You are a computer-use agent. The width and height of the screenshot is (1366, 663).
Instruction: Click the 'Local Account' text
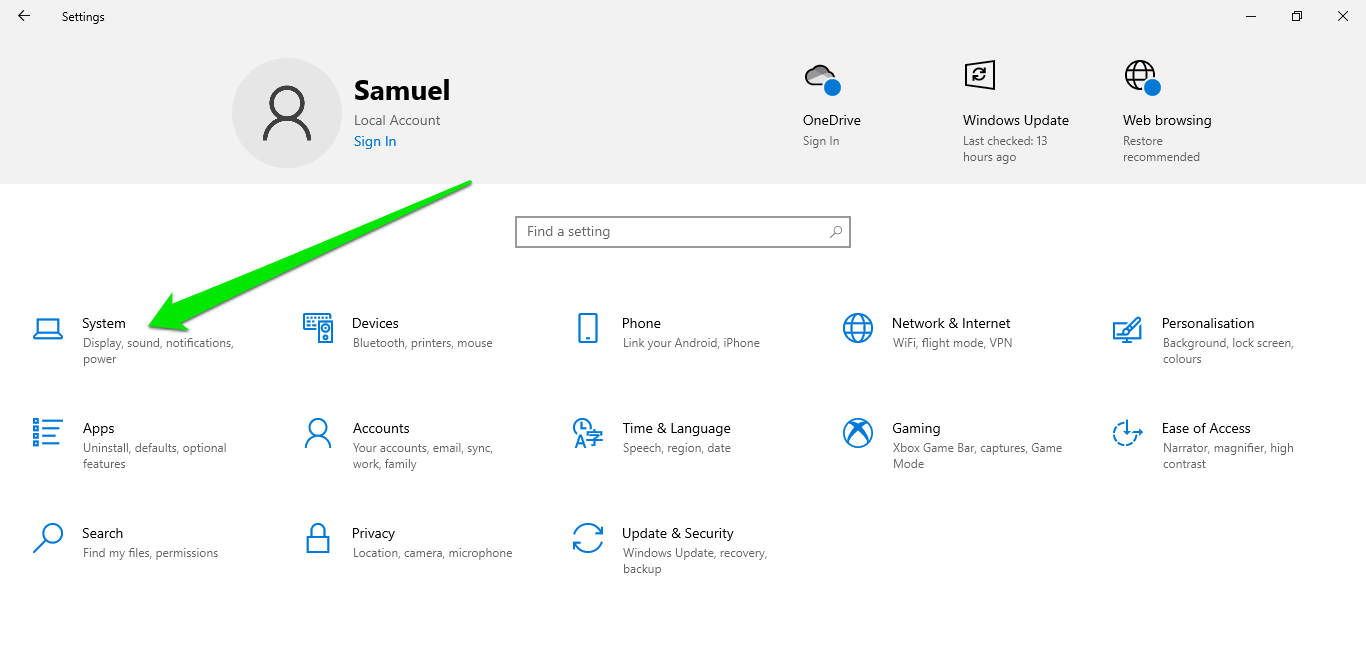click(397, 120)
